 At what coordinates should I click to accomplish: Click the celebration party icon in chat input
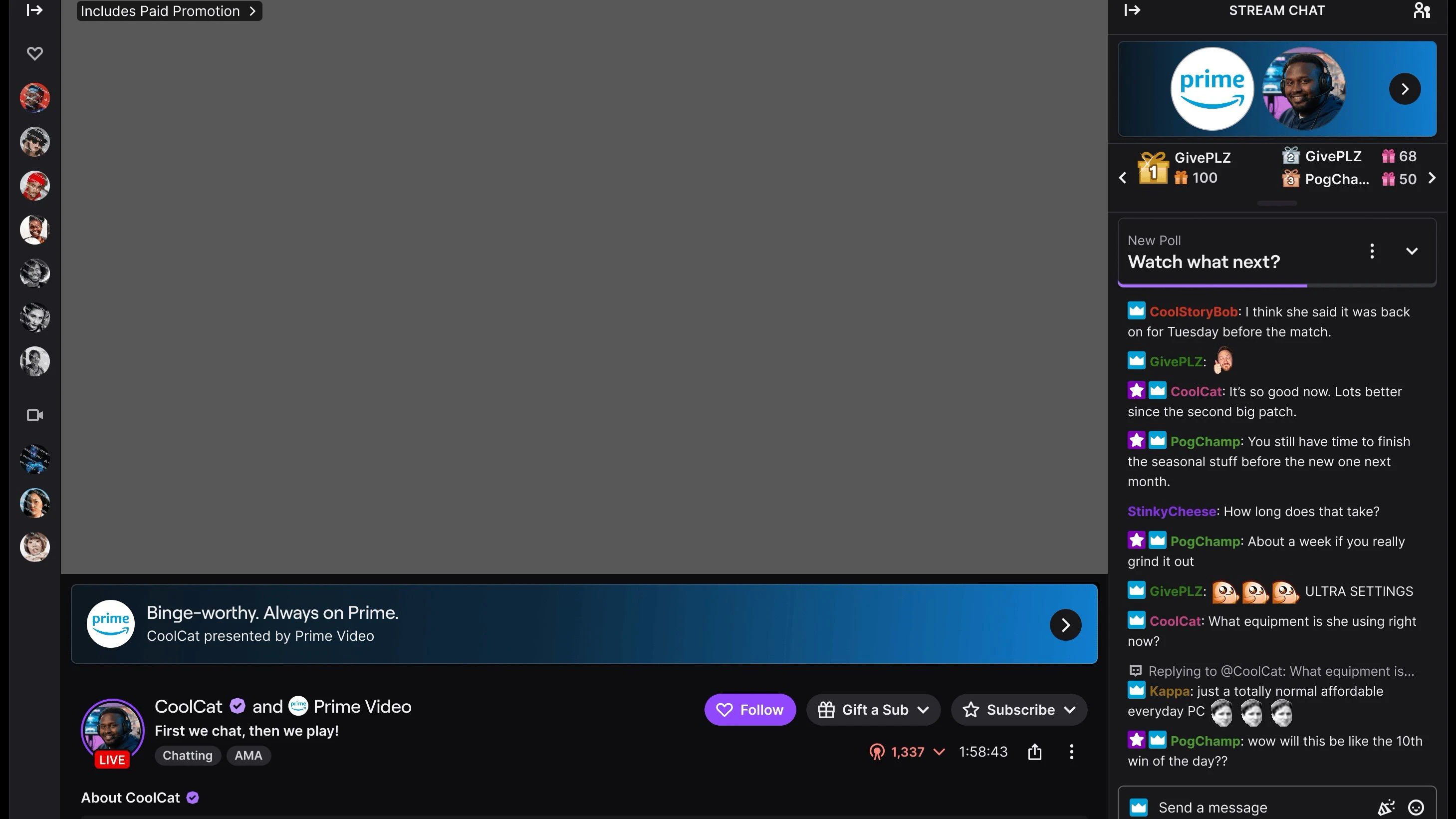tap(1386, 808)
